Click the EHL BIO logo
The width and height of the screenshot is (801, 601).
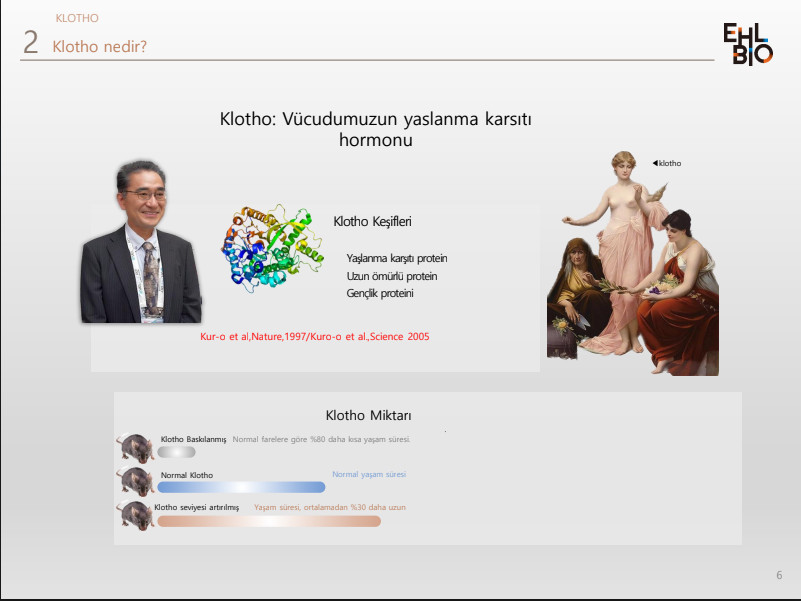[747, 44]
